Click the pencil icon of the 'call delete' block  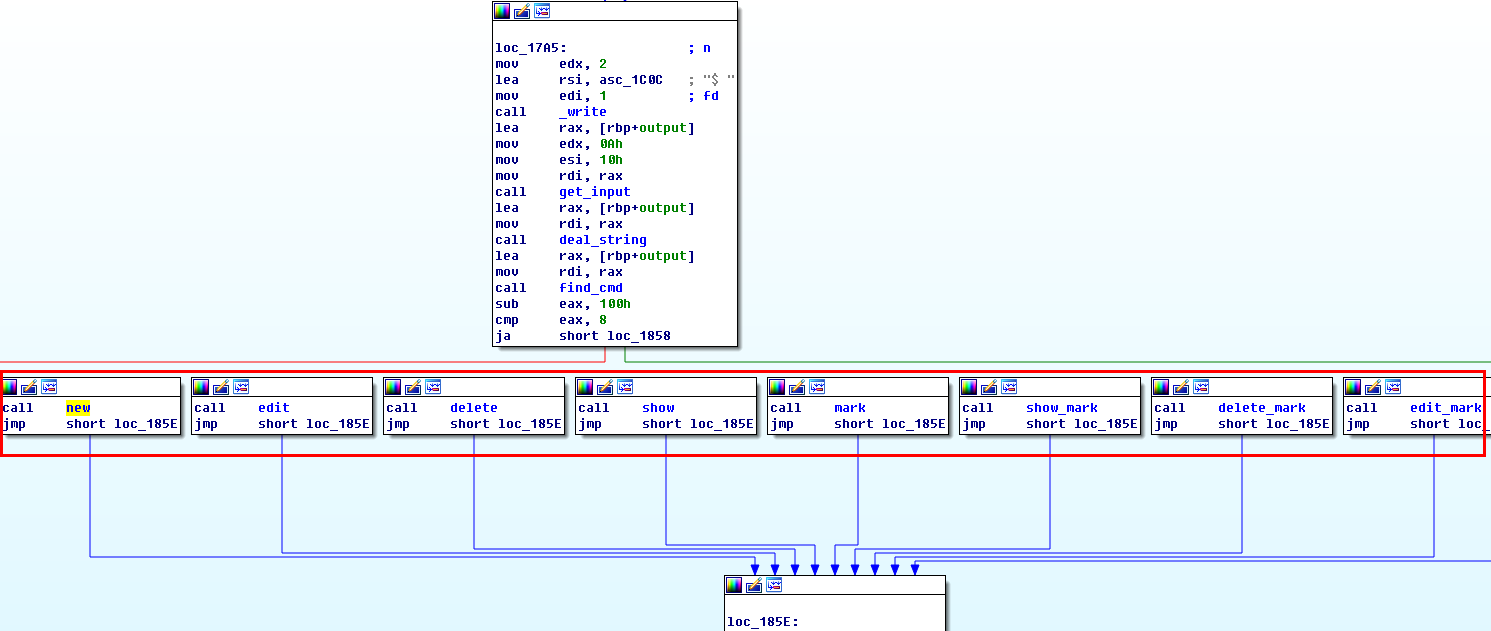(413, 387)
